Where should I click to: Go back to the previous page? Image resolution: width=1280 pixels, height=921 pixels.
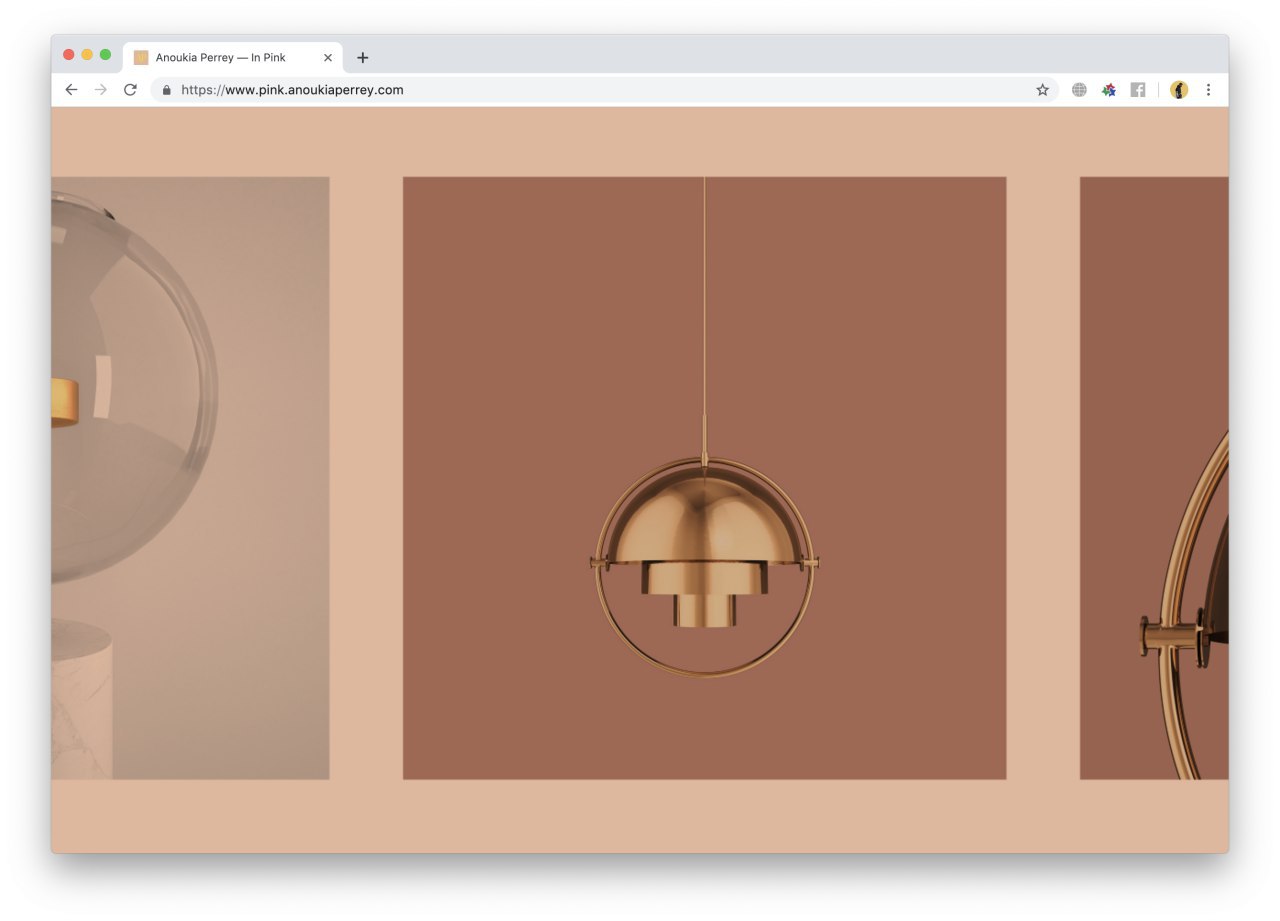(x=71, y=90)
